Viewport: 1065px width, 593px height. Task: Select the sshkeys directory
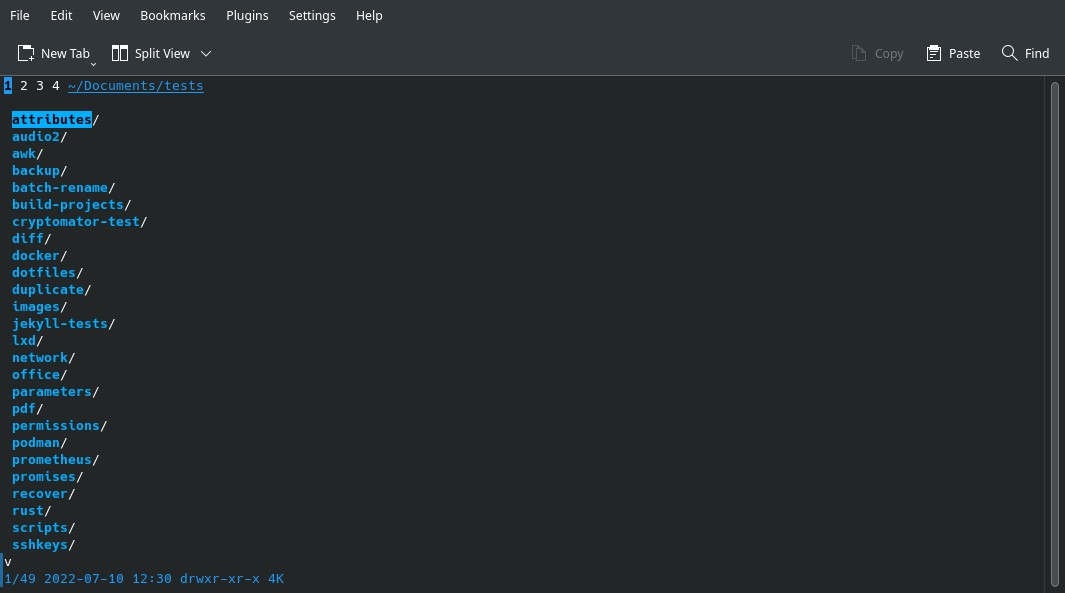pos(39,544)
